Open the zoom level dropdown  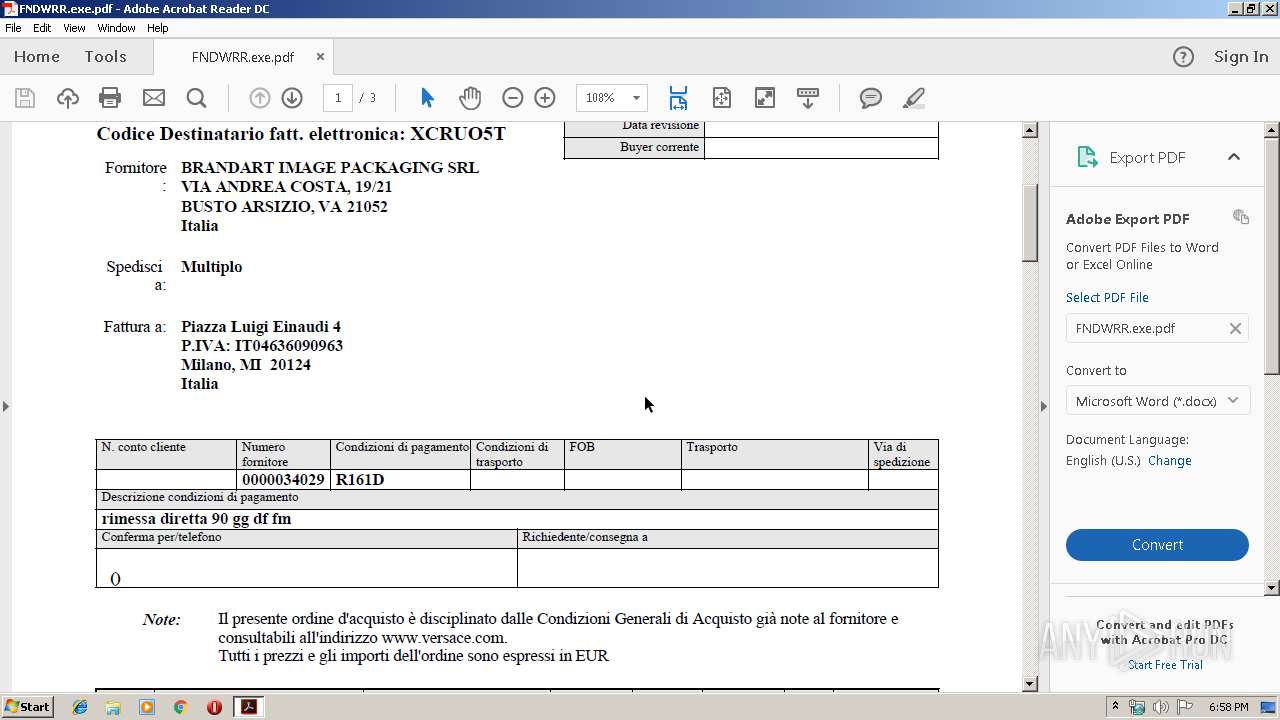[x=636, y=98]
